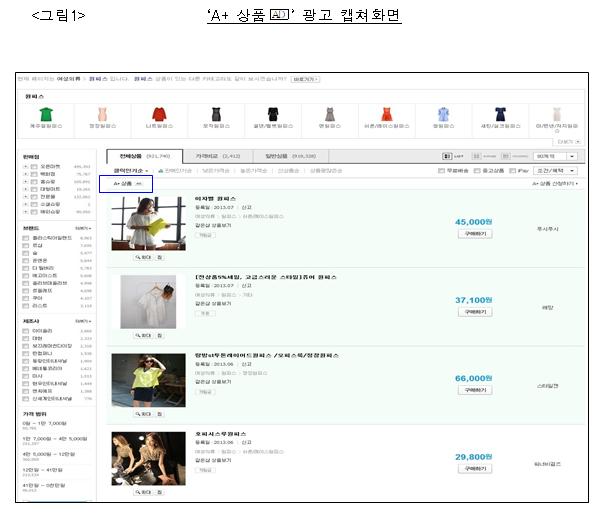The width and height of the screenshot is (598, 520).
Task: Open the 80개씩 items-per-page dropdown
Action: (555, 156)
